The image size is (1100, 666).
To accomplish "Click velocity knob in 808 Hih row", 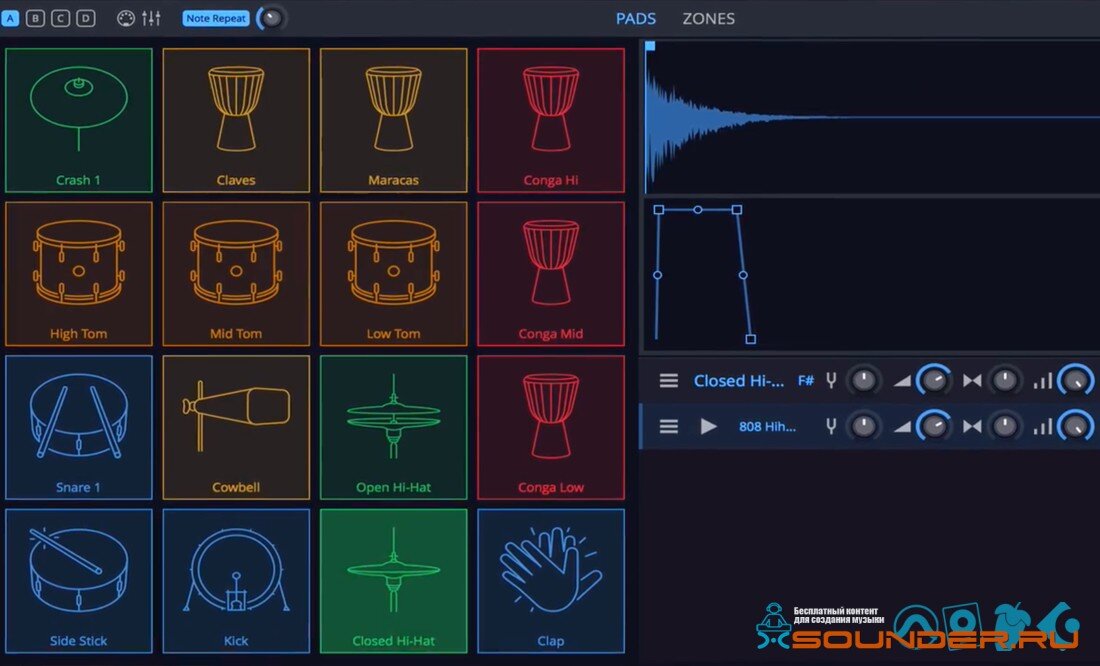I will click(x=1075, y=426).
